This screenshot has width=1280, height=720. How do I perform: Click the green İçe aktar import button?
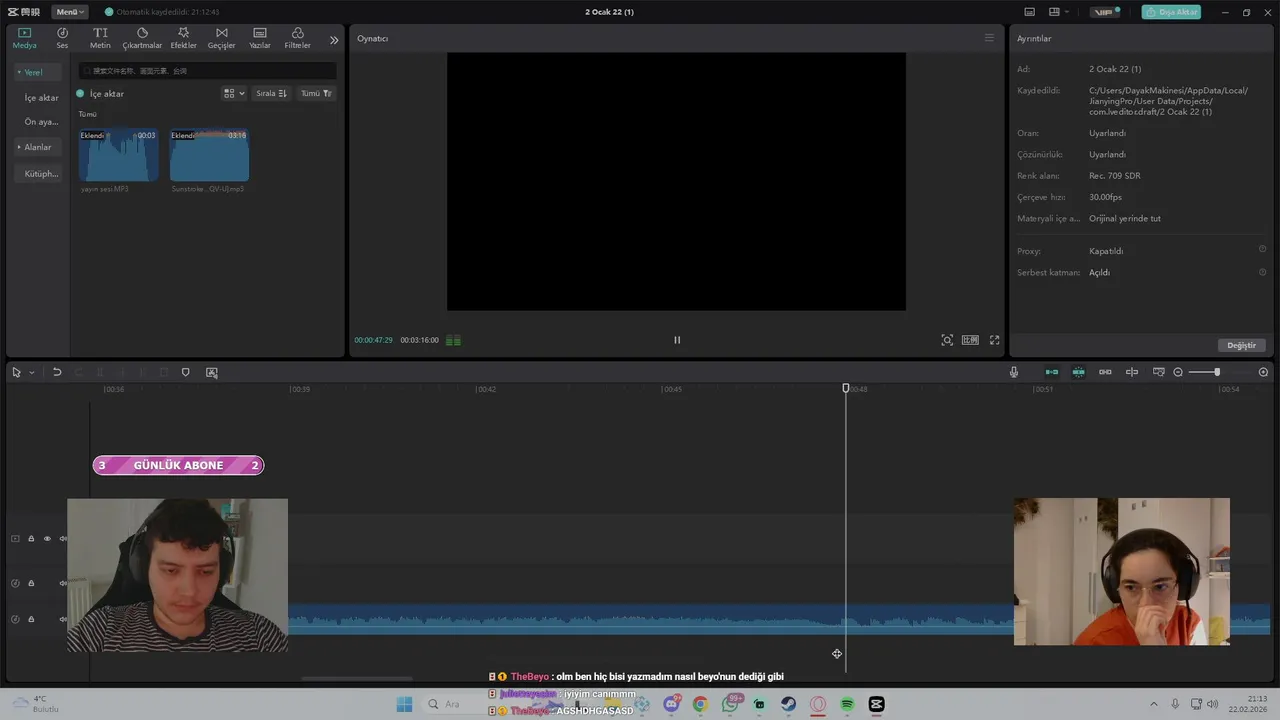100,94
